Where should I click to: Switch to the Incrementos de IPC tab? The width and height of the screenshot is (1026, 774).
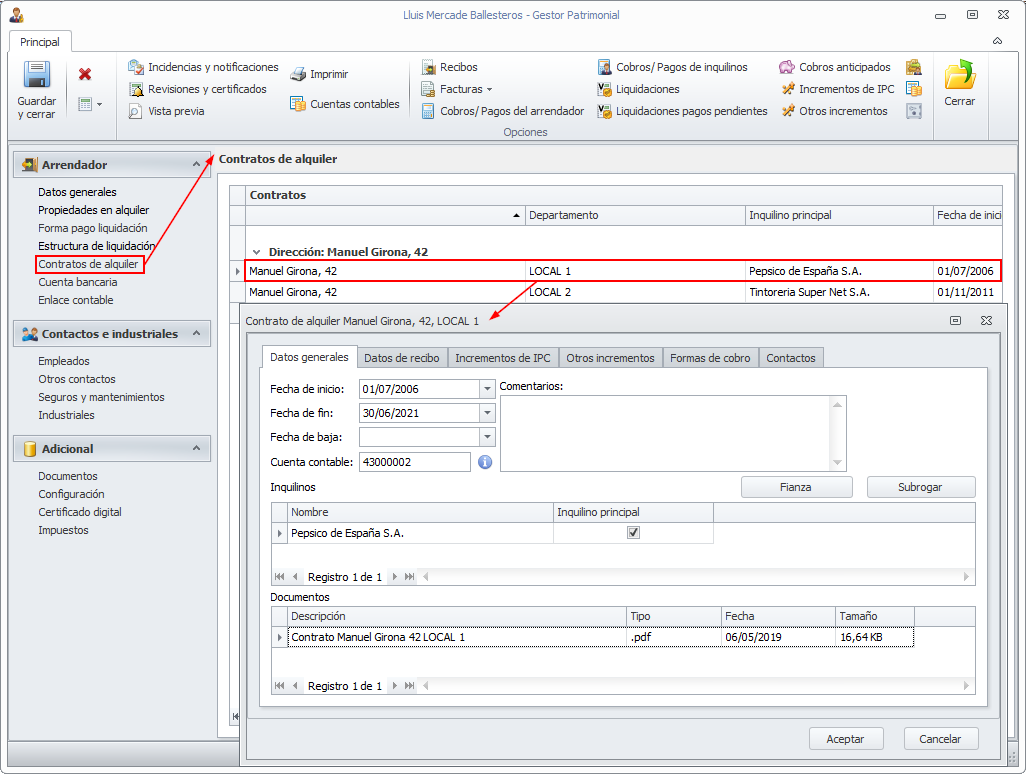coord(502,358)
